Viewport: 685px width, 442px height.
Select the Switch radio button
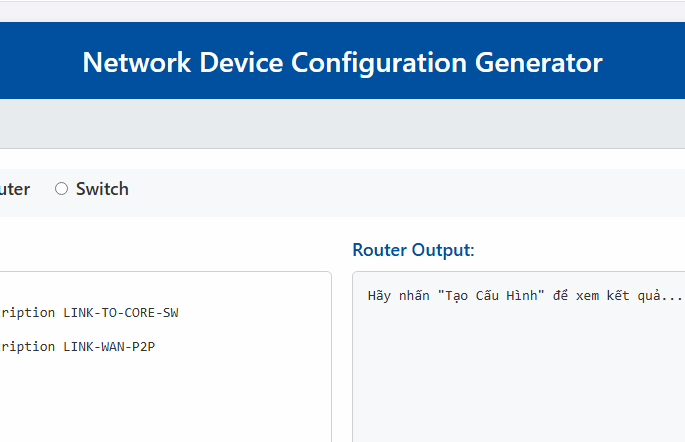coord(61,189)
